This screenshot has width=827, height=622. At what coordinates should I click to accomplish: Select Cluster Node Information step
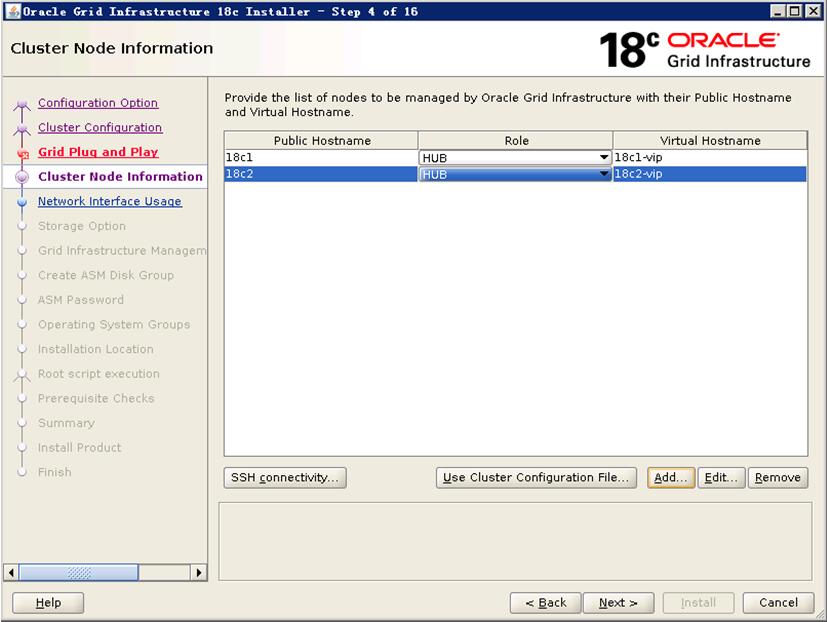pyautogui.click(x=120, y=177)
